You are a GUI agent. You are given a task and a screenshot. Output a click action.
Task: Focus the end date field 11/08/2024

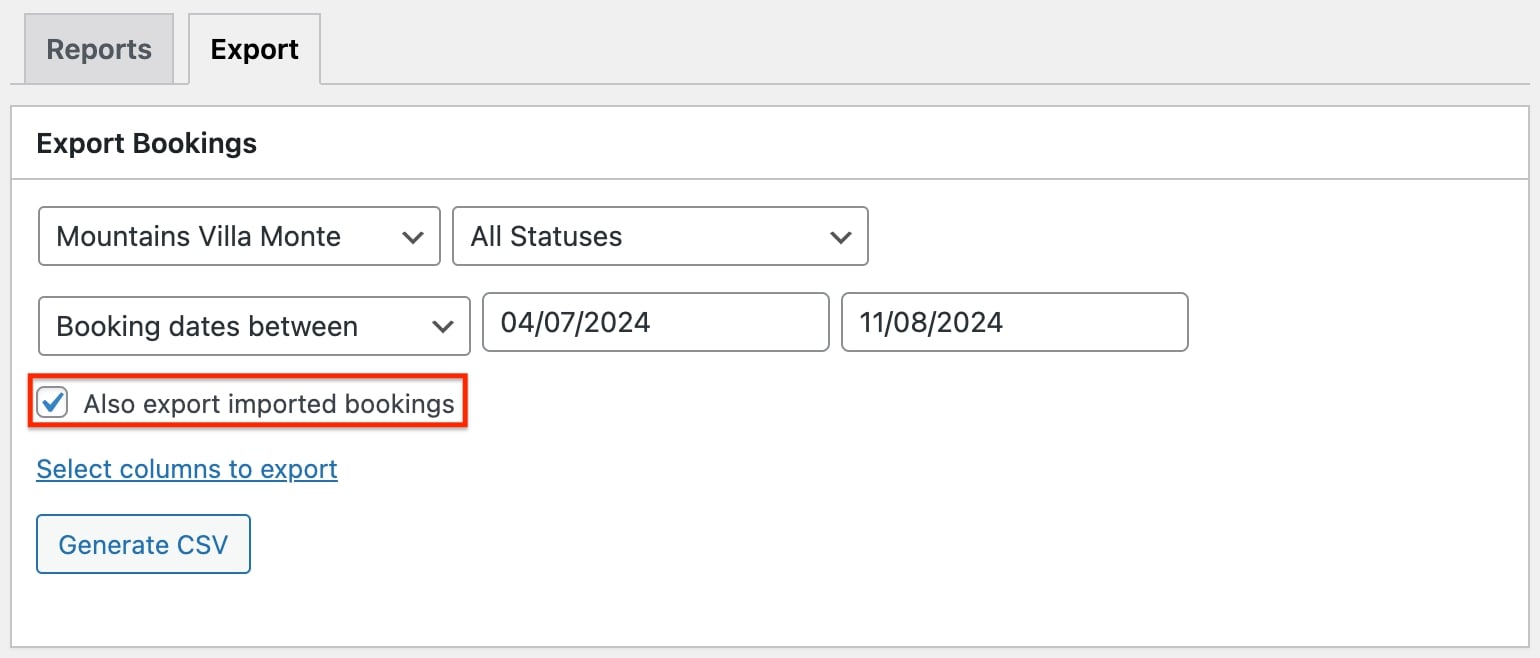[x=1015, y=322]
